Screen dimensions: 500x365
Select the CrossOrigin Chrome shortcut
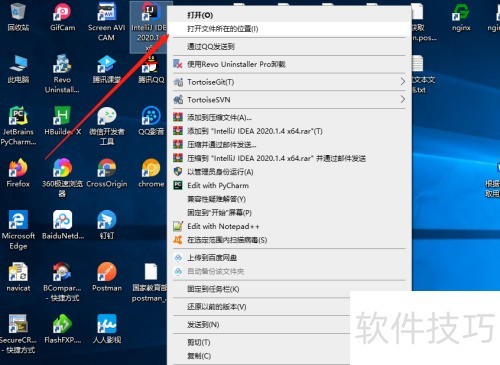click(x=107, y=173)
